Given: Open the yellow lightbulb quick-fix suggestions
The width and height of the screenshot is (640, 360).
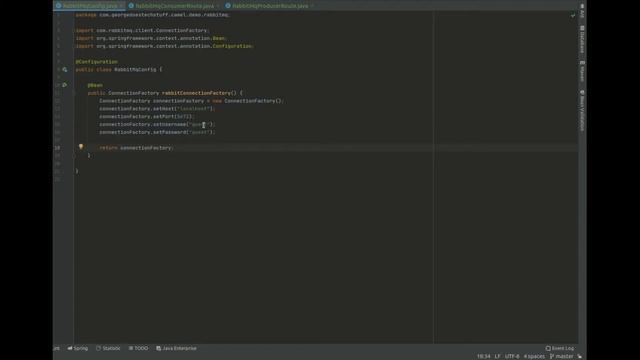Looking at the screenshot, I should (x=81, y=147).
